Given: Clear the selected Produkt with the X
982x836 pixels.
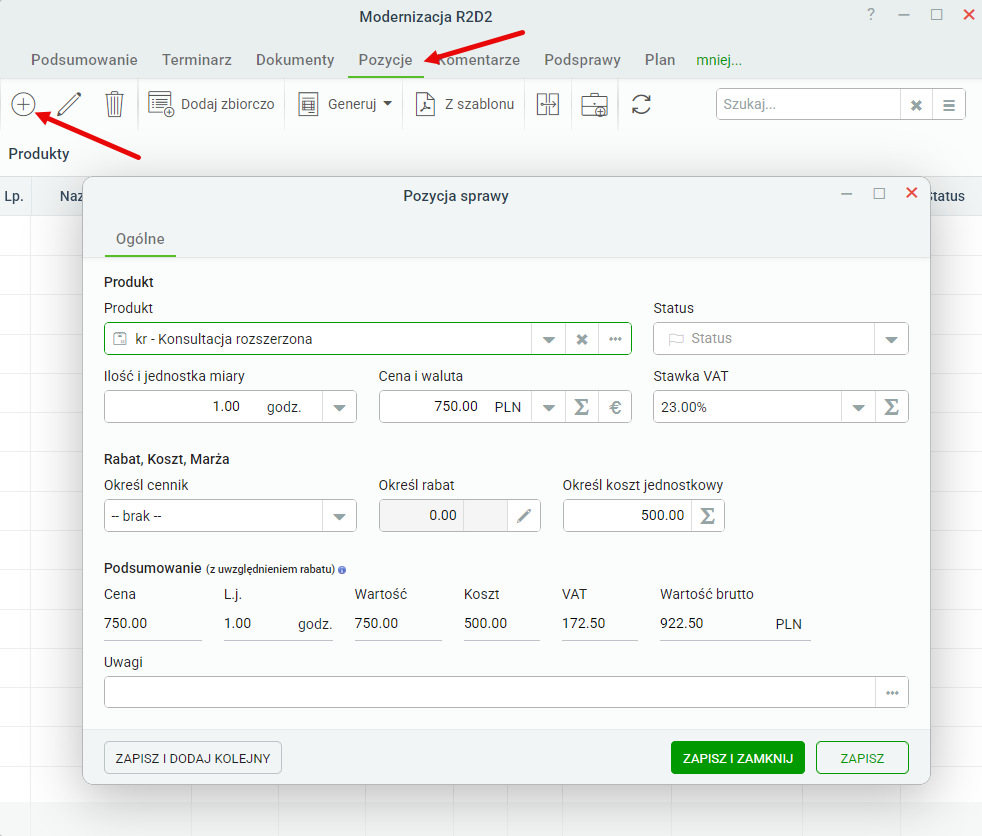Looking at the screenshot, I should click(582, 339).
